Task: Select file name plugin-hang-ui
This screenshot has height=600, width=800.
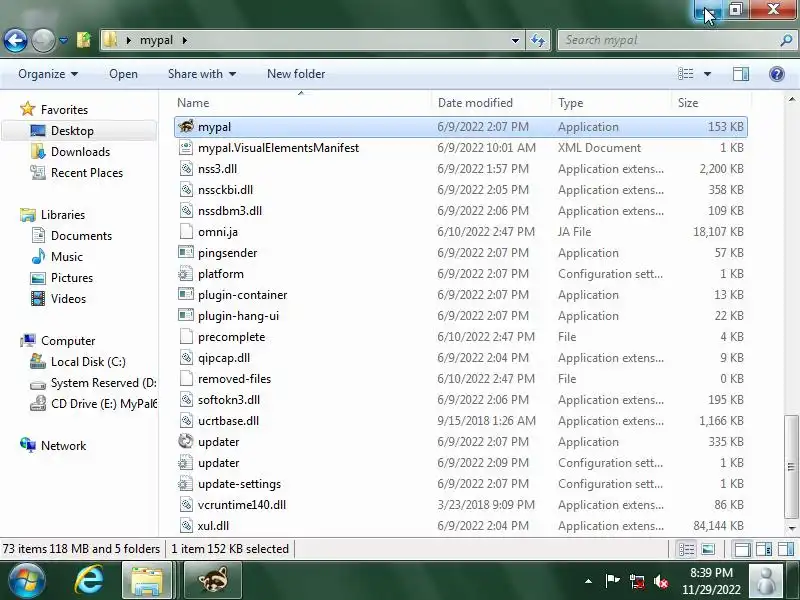Action: click(x=238, y=316)
